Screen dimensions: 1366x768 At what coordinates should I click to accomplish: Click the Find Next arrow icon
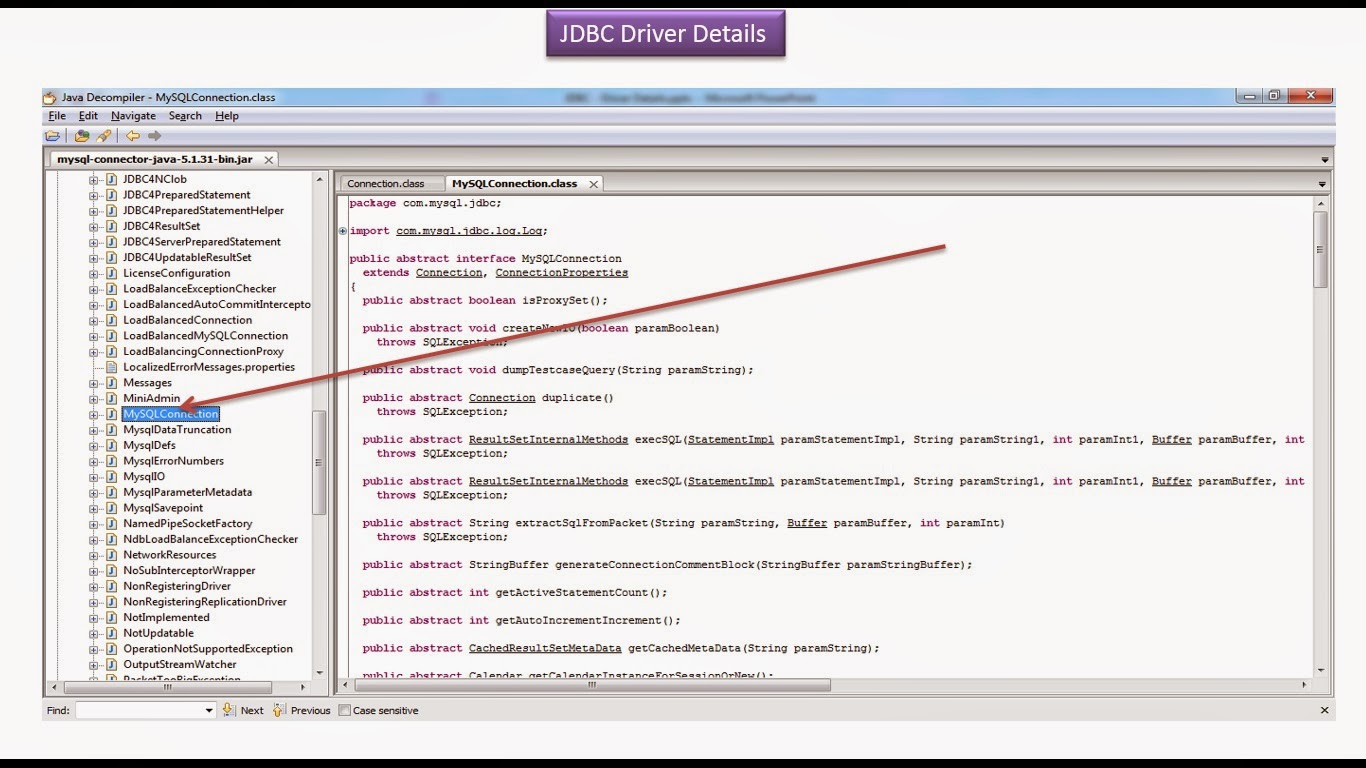pos(229,710)
